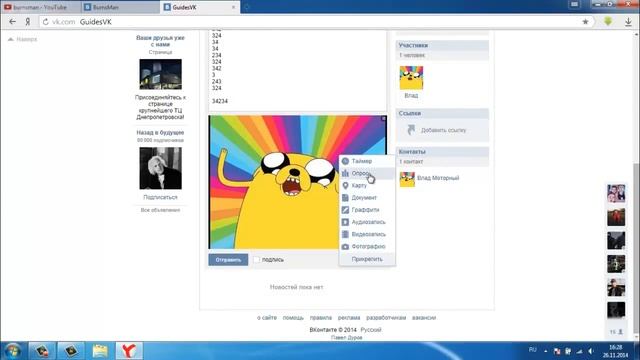Open browser downloads arrow icon
This screenshot has width=640, height=360.
(x=628, y=22)
